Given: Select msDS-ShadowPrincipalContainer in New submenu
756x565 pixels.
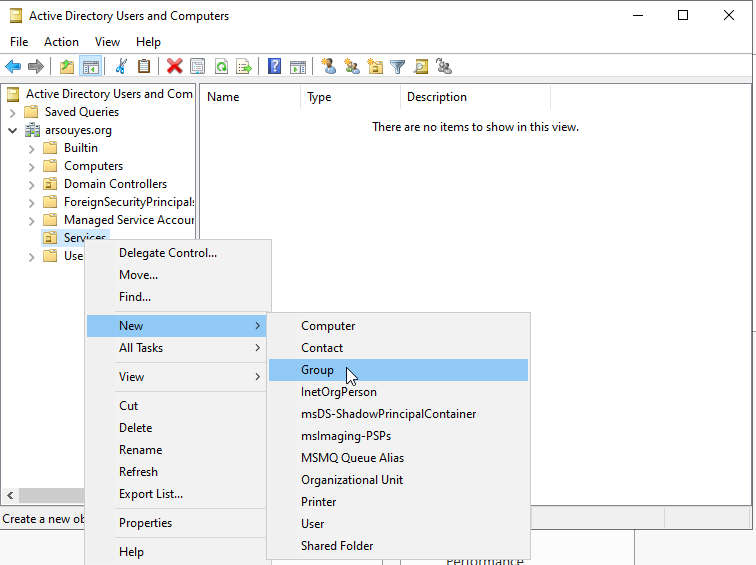Looking at the screenshot, I should point(398,414).
